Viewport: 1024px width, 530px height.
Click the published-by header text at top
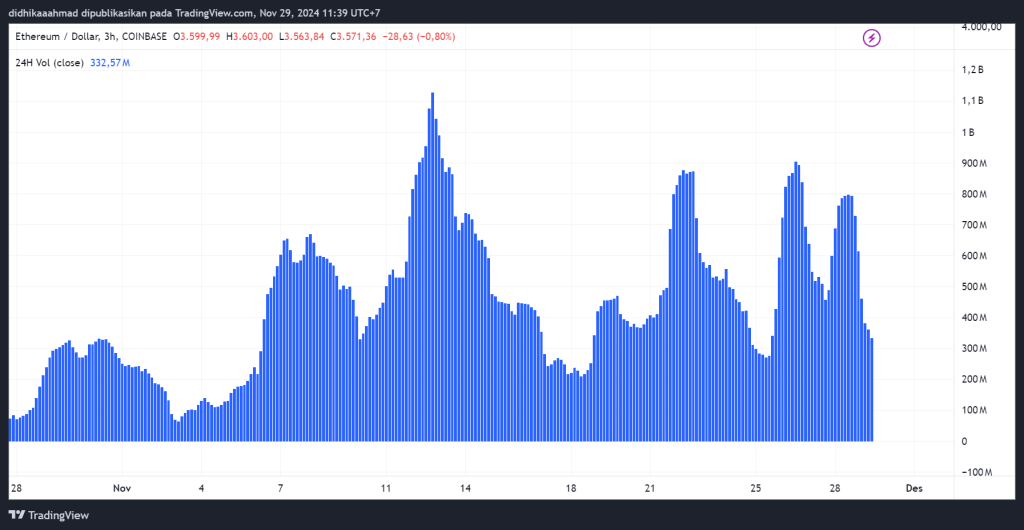point(194,12)
